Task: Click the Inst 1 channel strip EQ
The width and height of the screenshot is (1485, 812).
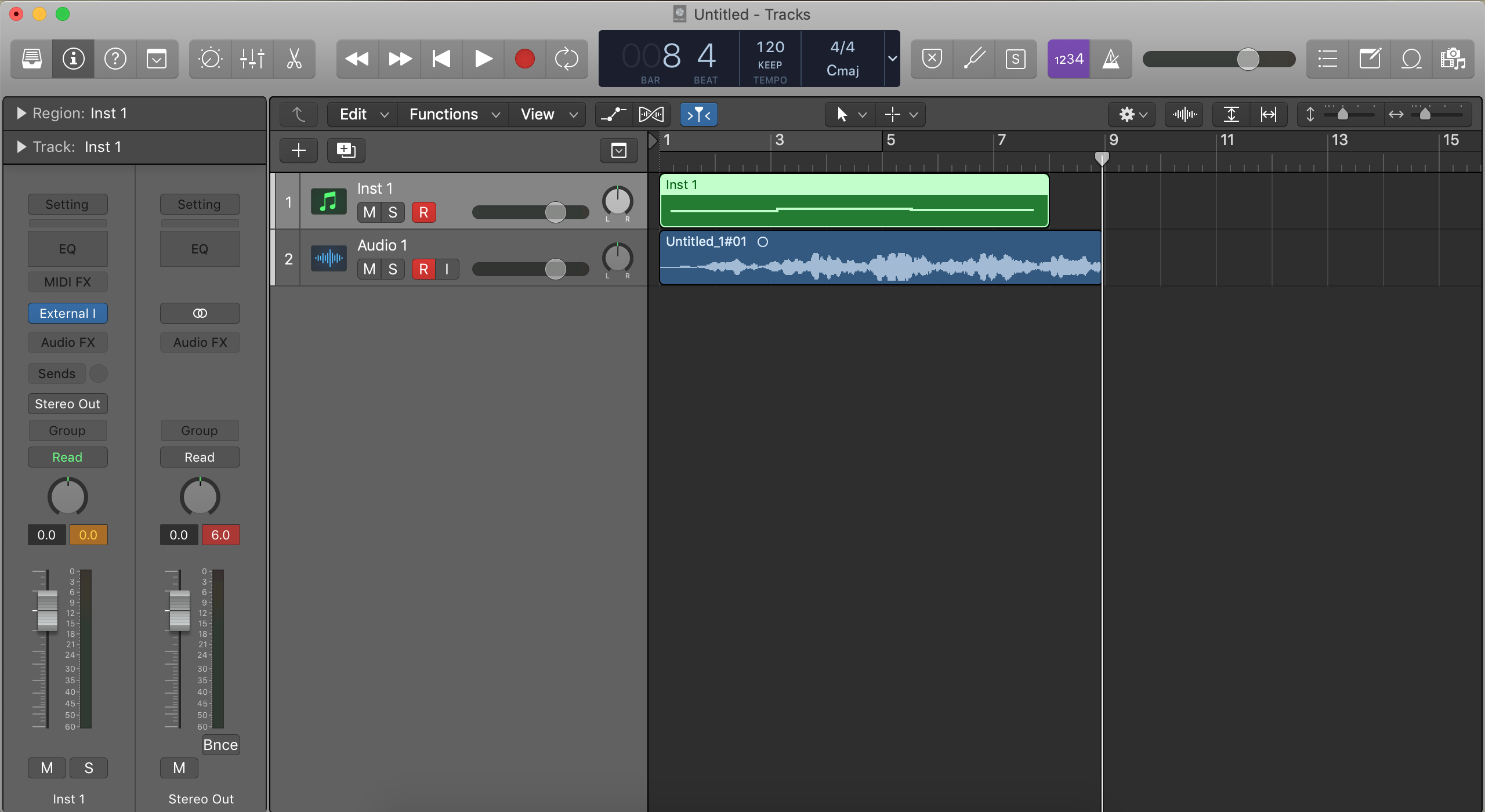Action: [68, 249]
